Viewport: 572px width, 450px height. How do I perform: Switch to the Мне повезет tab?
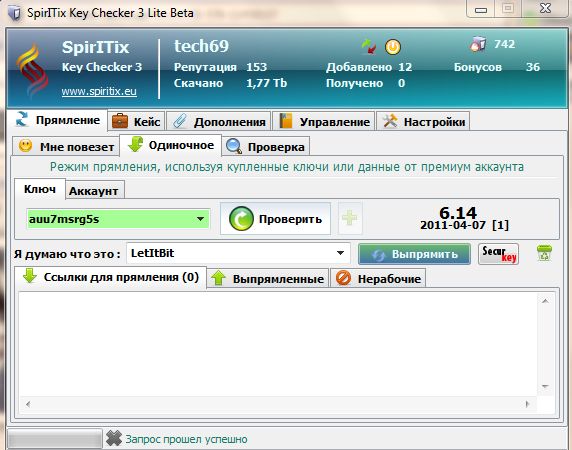[x=66, y=147]
